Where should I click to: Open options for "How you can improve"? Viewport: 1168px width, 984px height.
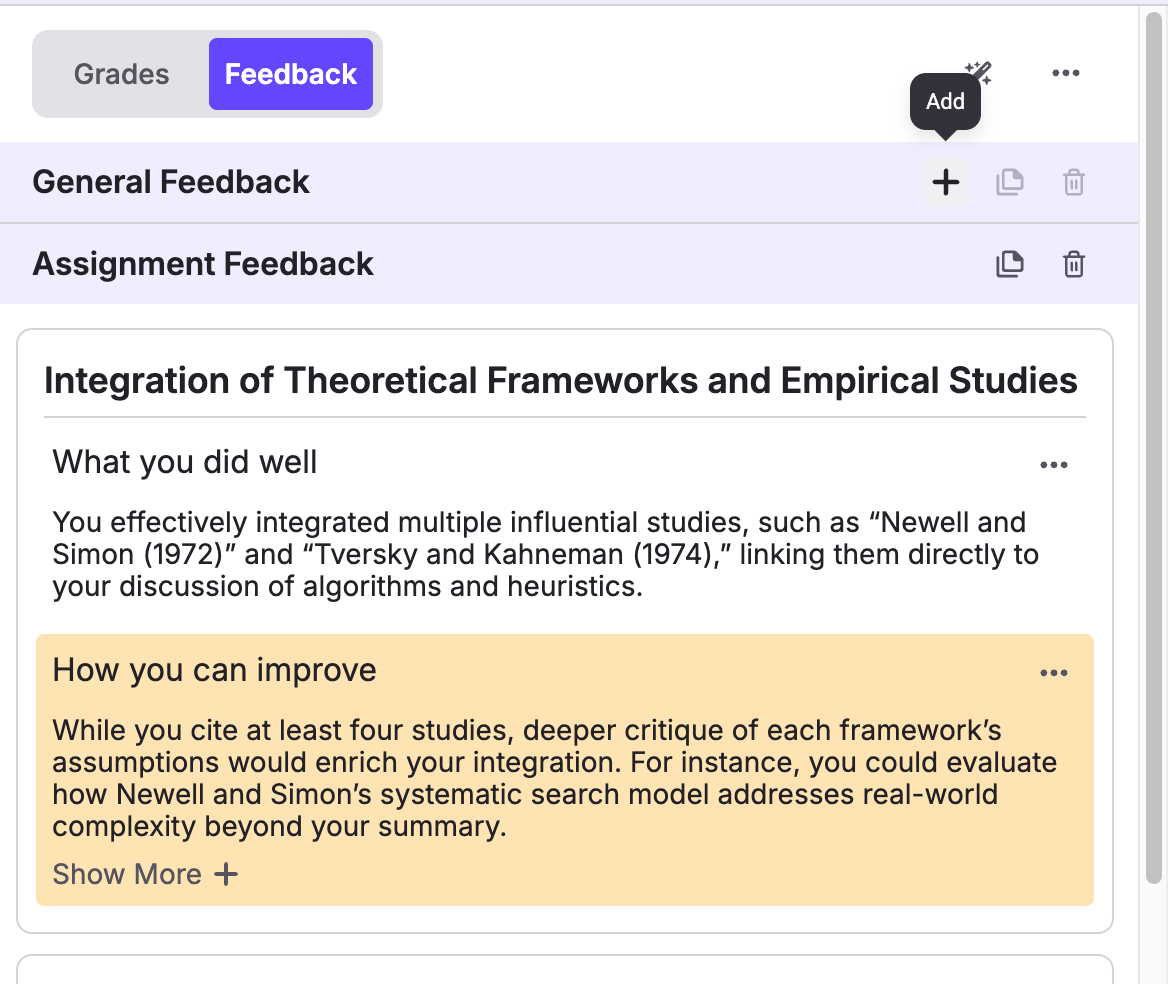pyautogui.click(x=1054, y=673)
